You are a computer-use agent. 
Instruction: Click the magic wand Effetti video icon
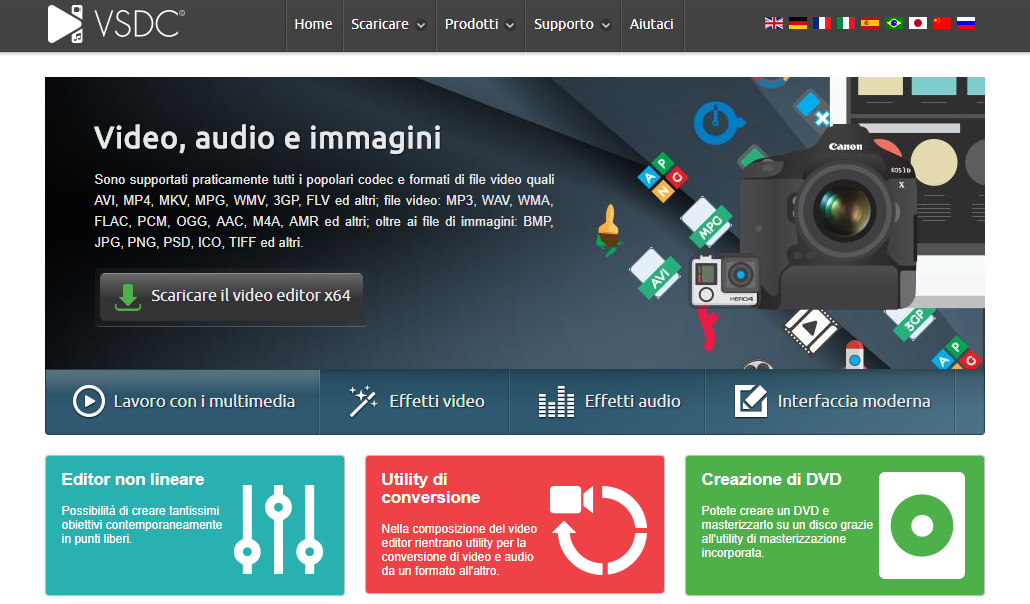point(363,401)
